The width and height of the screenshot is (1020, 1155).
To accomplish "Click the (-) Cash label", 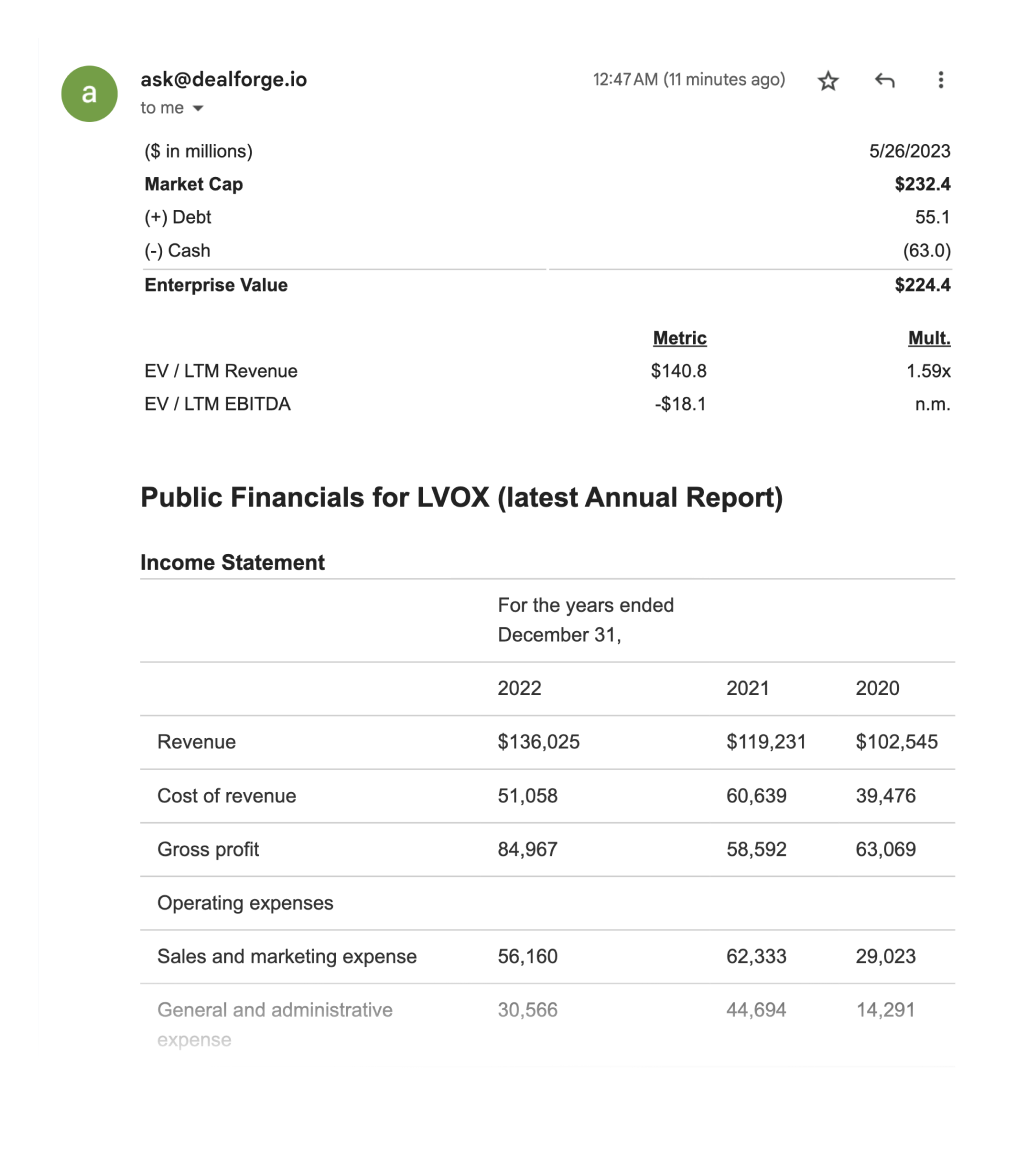I will [177, 250].
